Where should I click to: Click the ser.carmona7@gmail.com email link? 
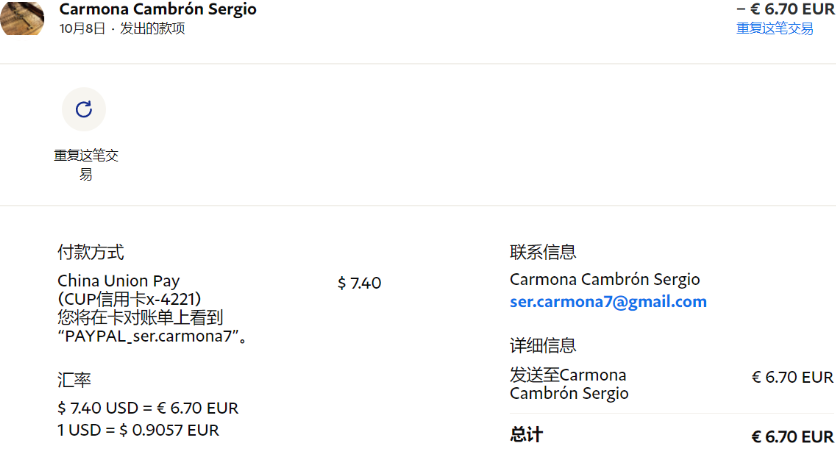[608, 302]
